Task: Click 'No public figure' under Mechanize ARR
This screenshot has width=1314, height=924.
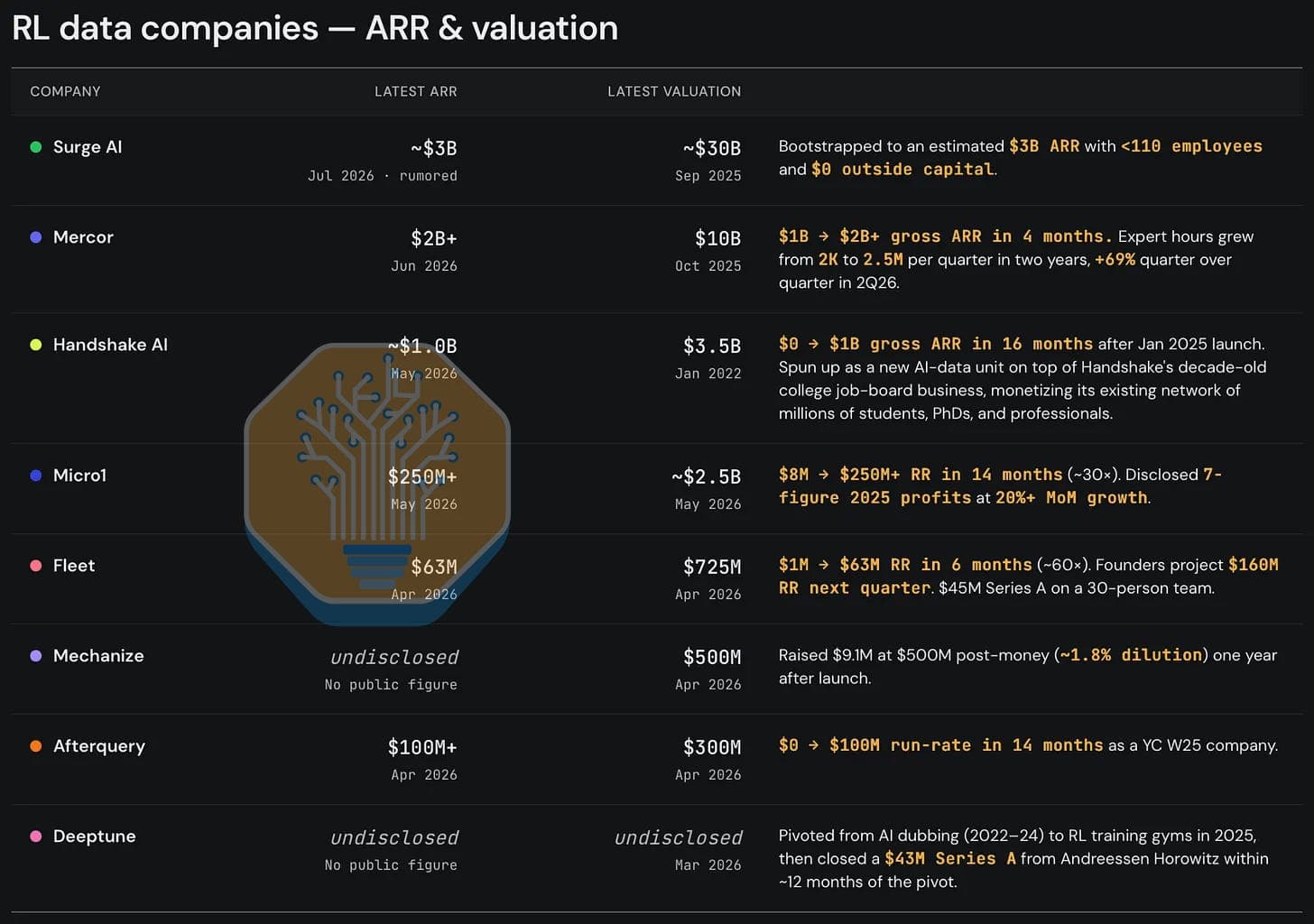Action: click(391, 685)
